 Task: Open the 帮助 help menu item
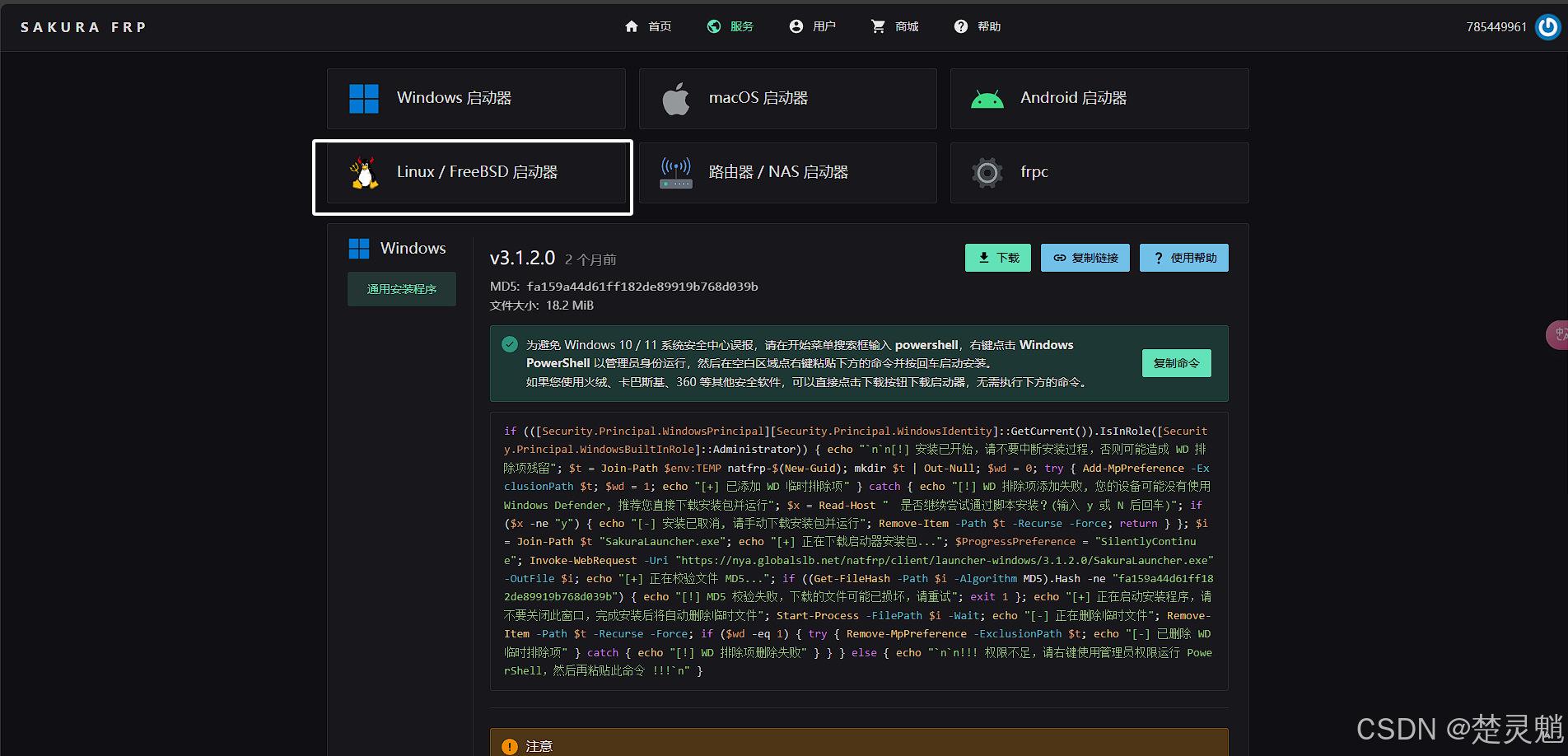(978, 26)
